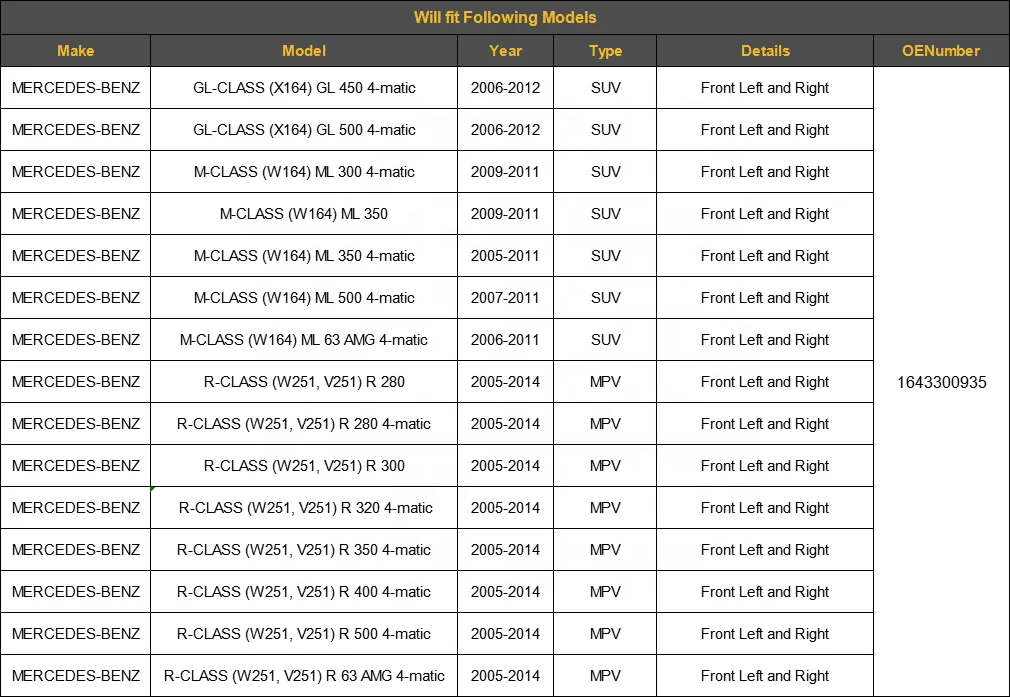Image resolution: width=1010 pixels, height=697 pixels.
Task: Click the 2005-2011 year cell
Action: (x=505, y=256)
